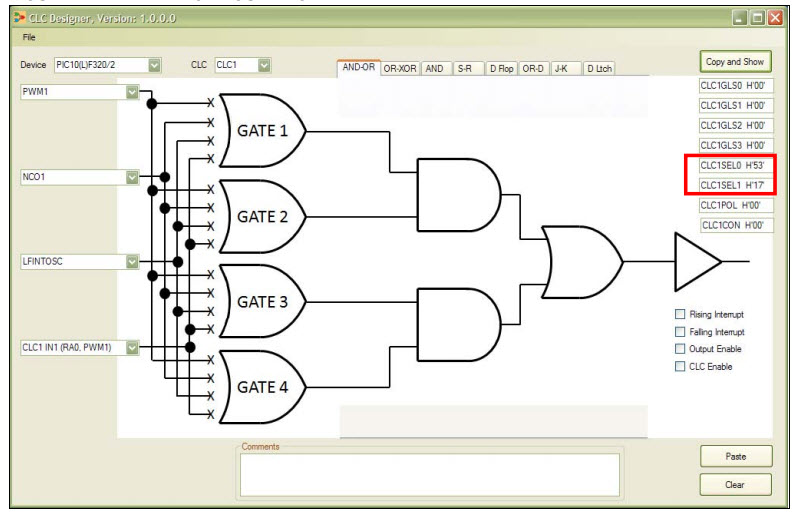Screen dimensions: 802x531
Task: Click the GATE 2 OR gate symbol
Action: (x=262, y=216)
